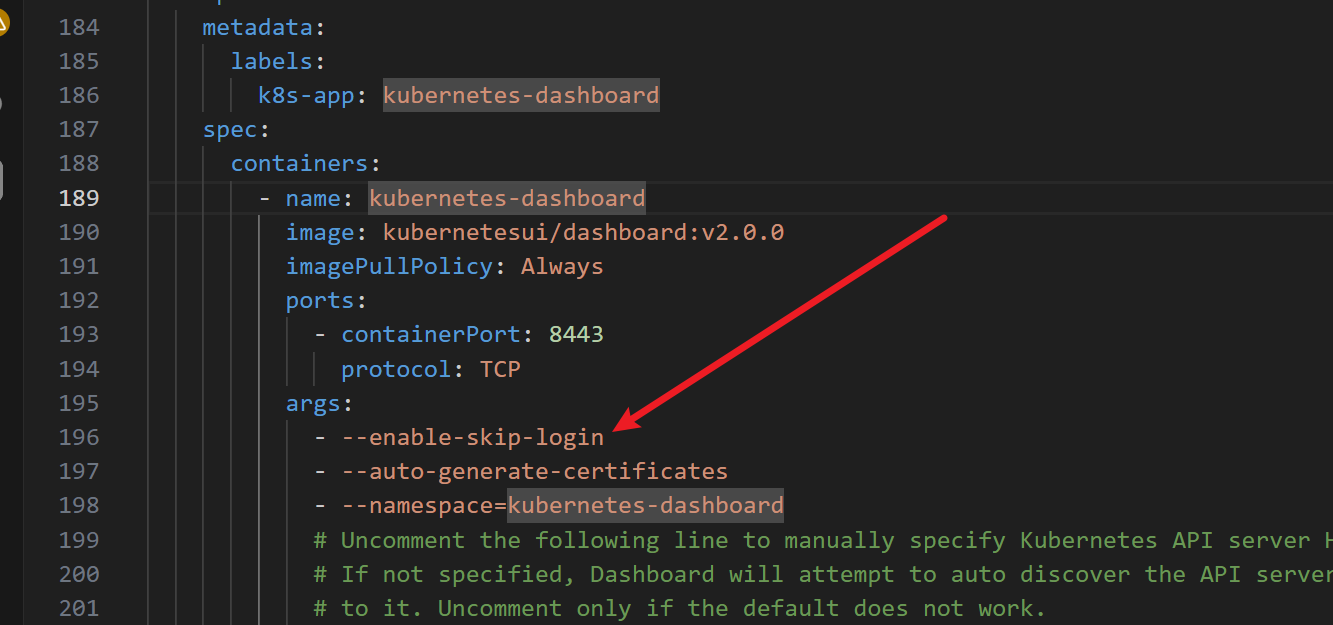Screen dimensions: 1333x625
Task: Click the kubernetes-dashboard value on k8s-app line
Action: point(521,96)
